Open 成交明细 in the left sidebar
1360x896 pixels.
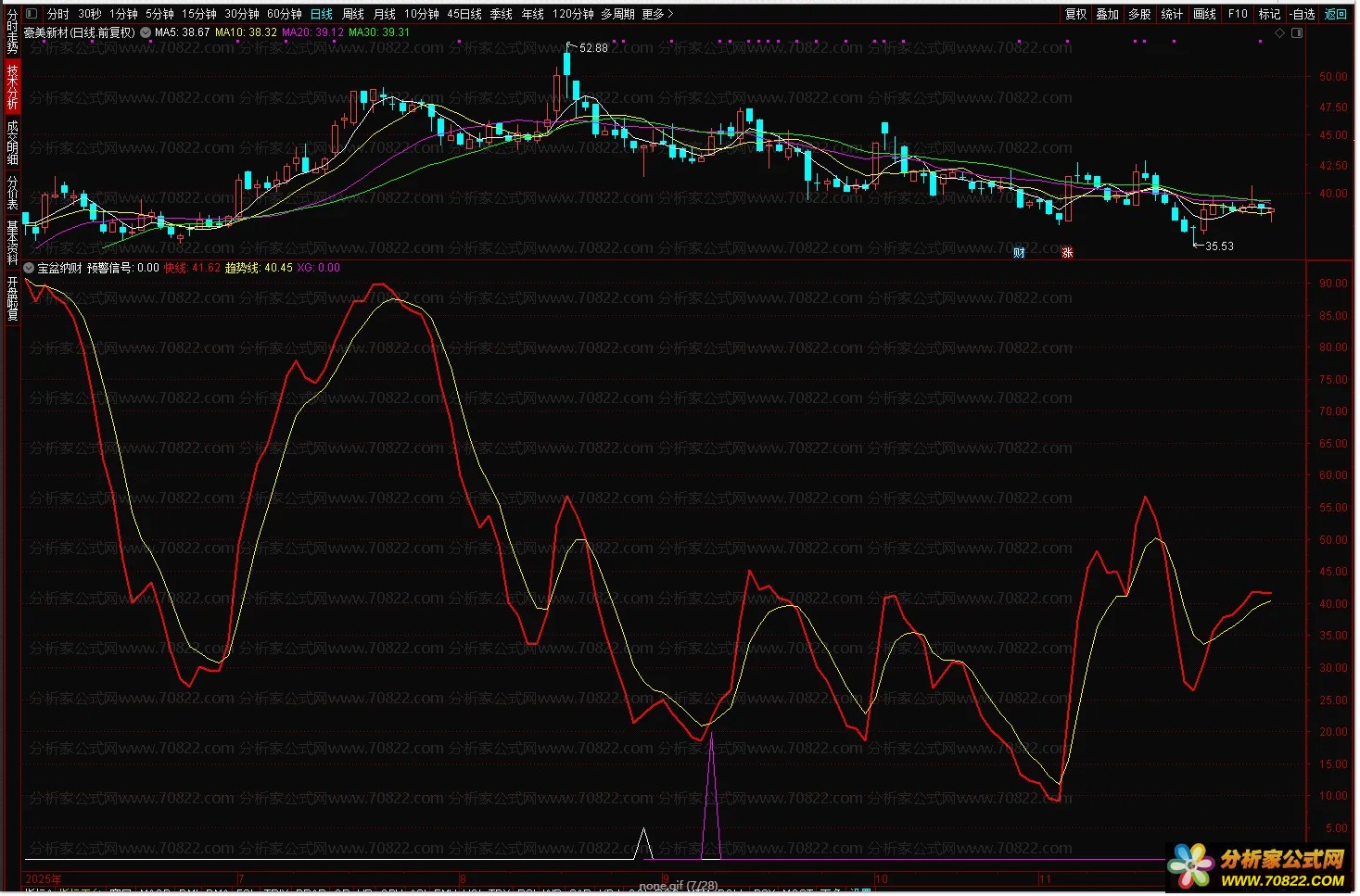point(12,142)
